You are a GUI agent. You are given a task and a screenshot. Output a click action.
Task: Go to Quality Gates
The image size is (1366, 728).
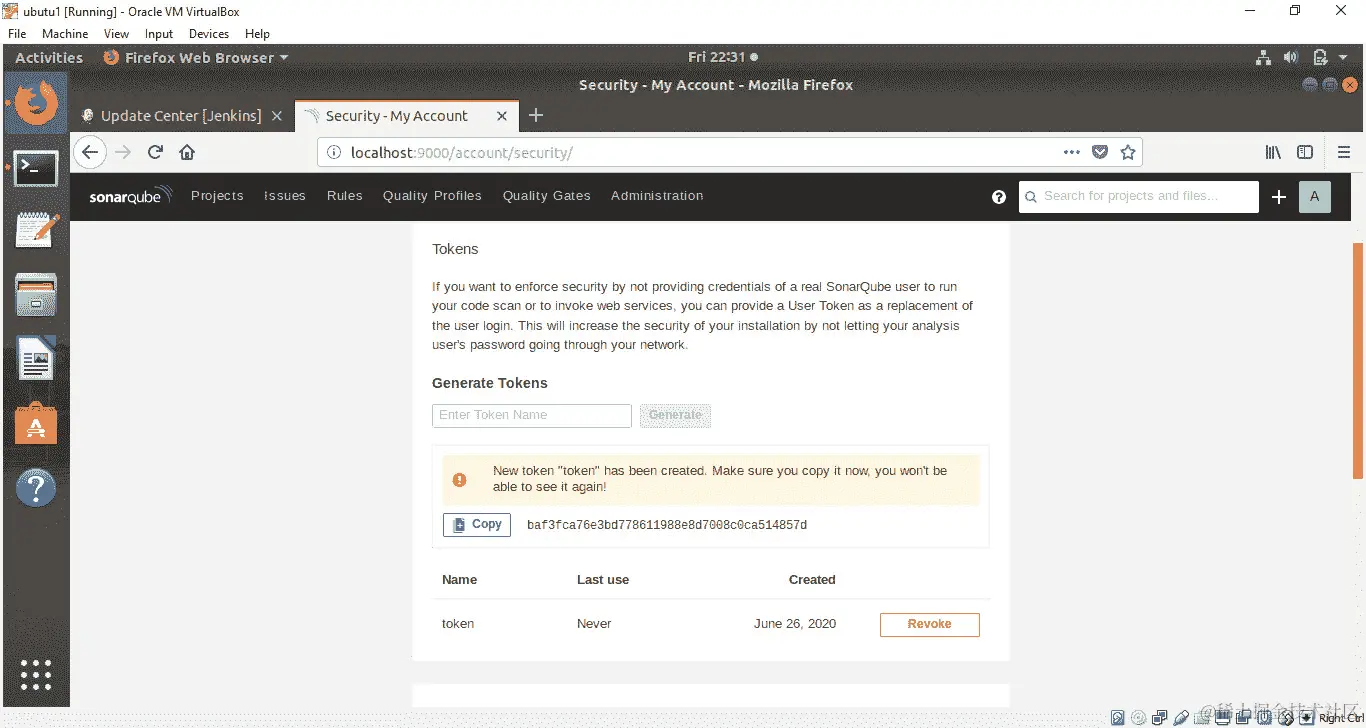(547, 196)
